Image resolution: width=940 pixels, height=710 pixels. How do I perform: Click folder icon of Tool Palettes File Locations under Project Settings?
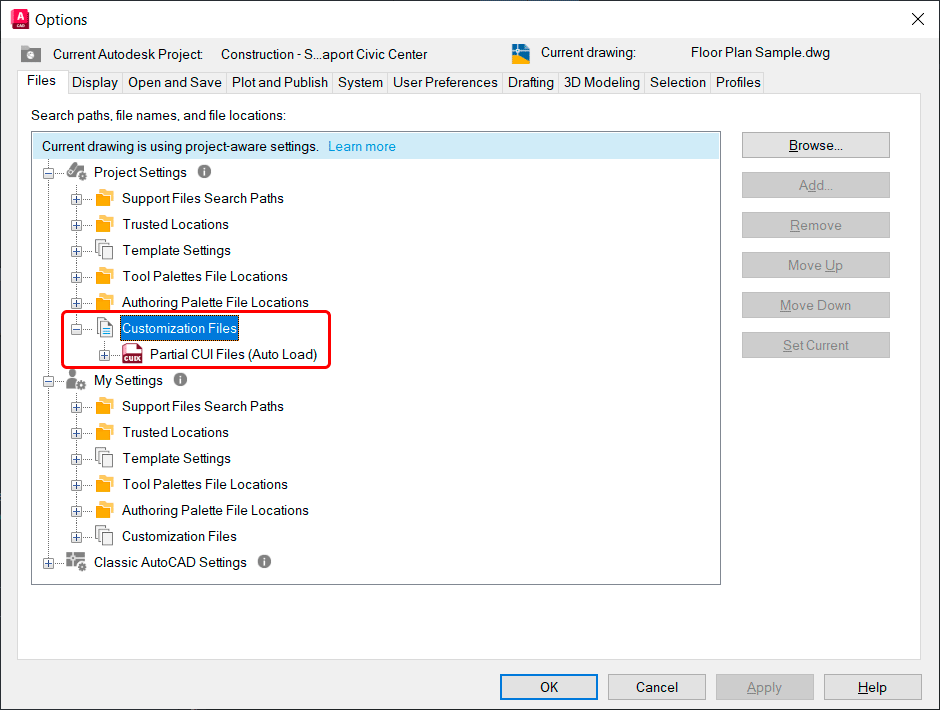[x=105, y=276]
